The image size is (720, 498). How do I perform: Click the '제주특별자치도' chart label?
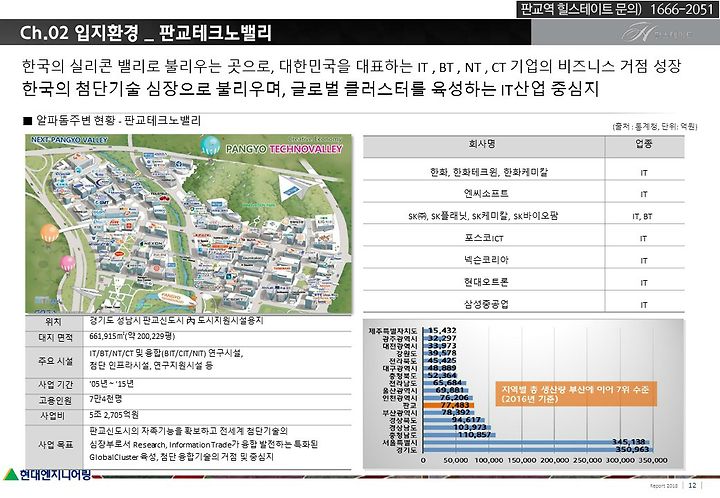[x=393, y=331]
